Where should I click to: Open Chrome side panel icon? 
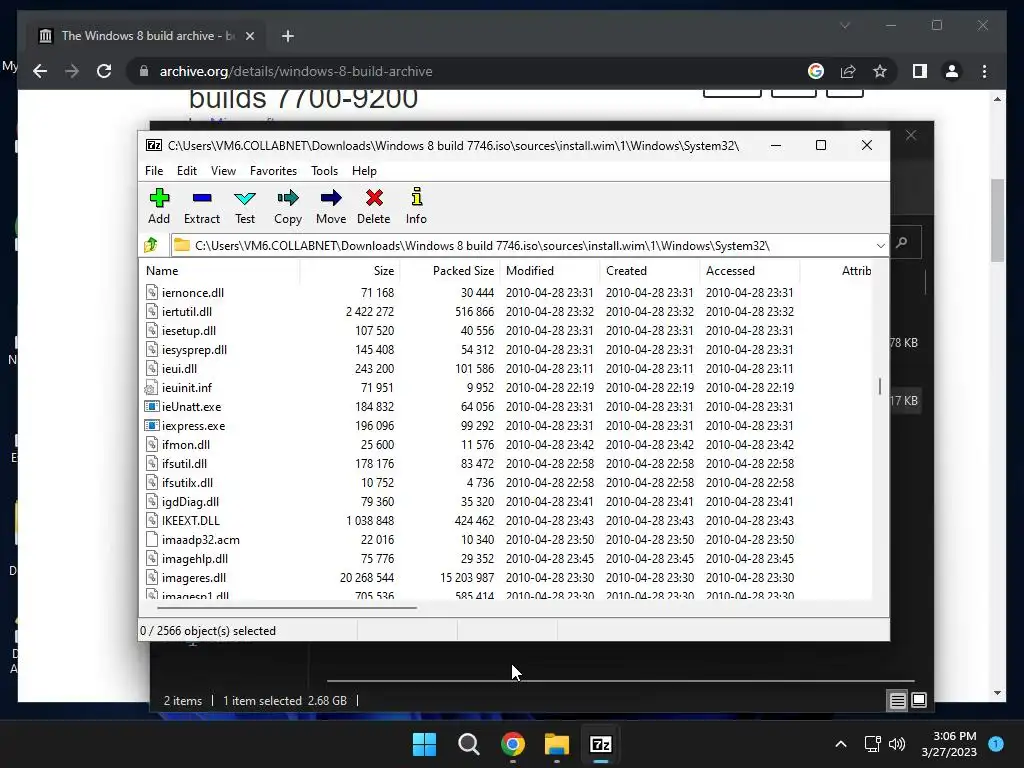click(920, 71)
